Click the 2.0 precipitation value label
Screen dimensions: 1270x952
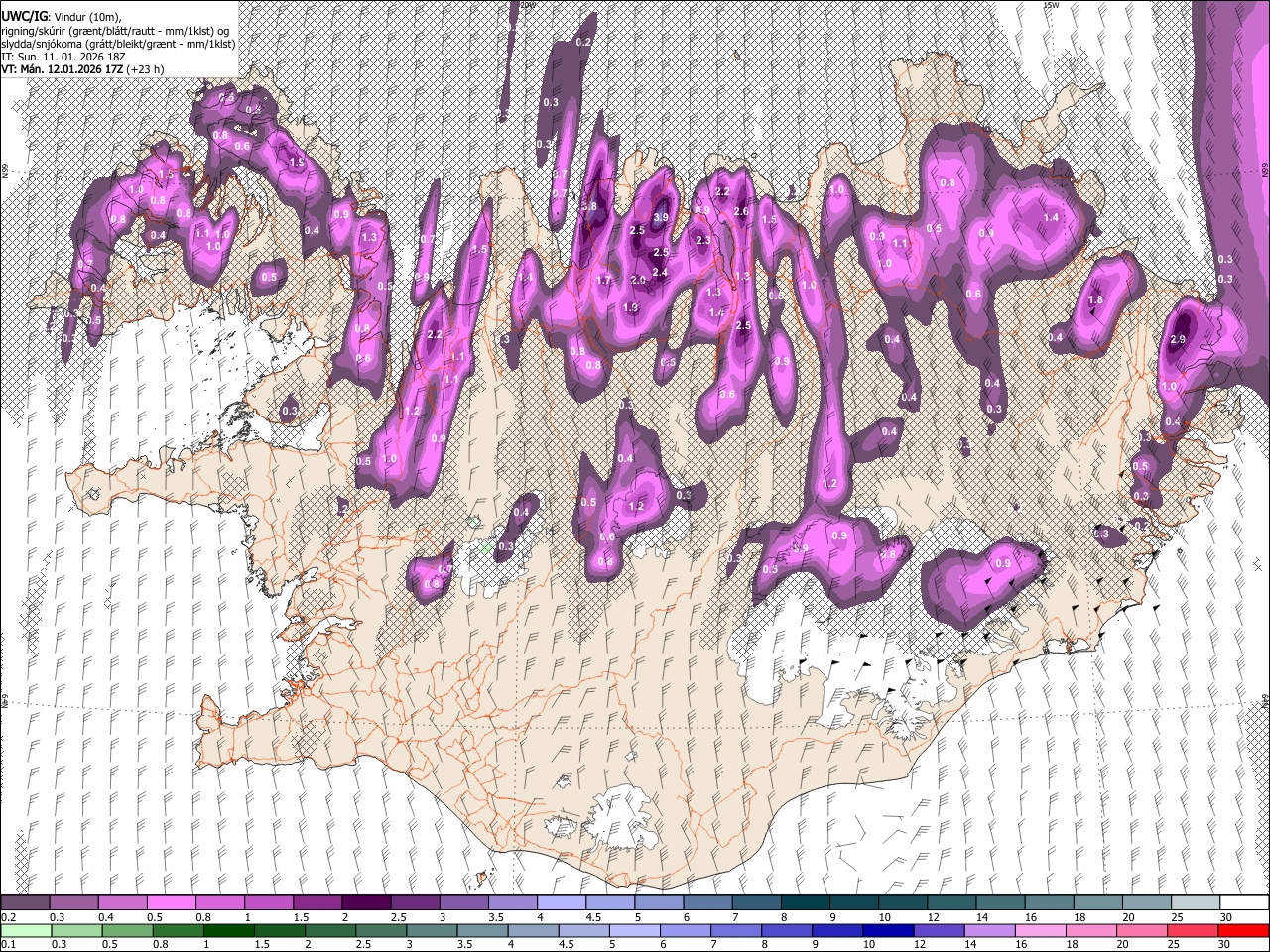click(x=638, y=281)
